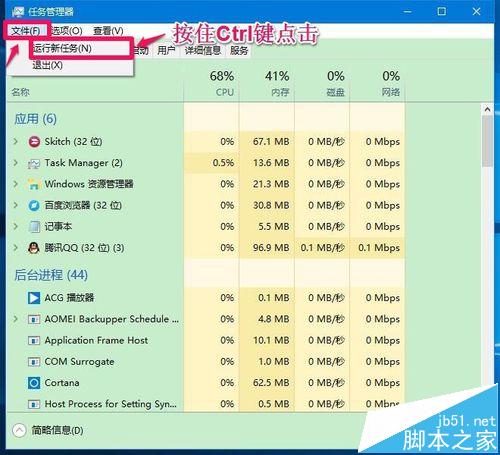500x455 pixels.
Task: Click the 任务管理器 title bar icon
Action: point(18,12)
